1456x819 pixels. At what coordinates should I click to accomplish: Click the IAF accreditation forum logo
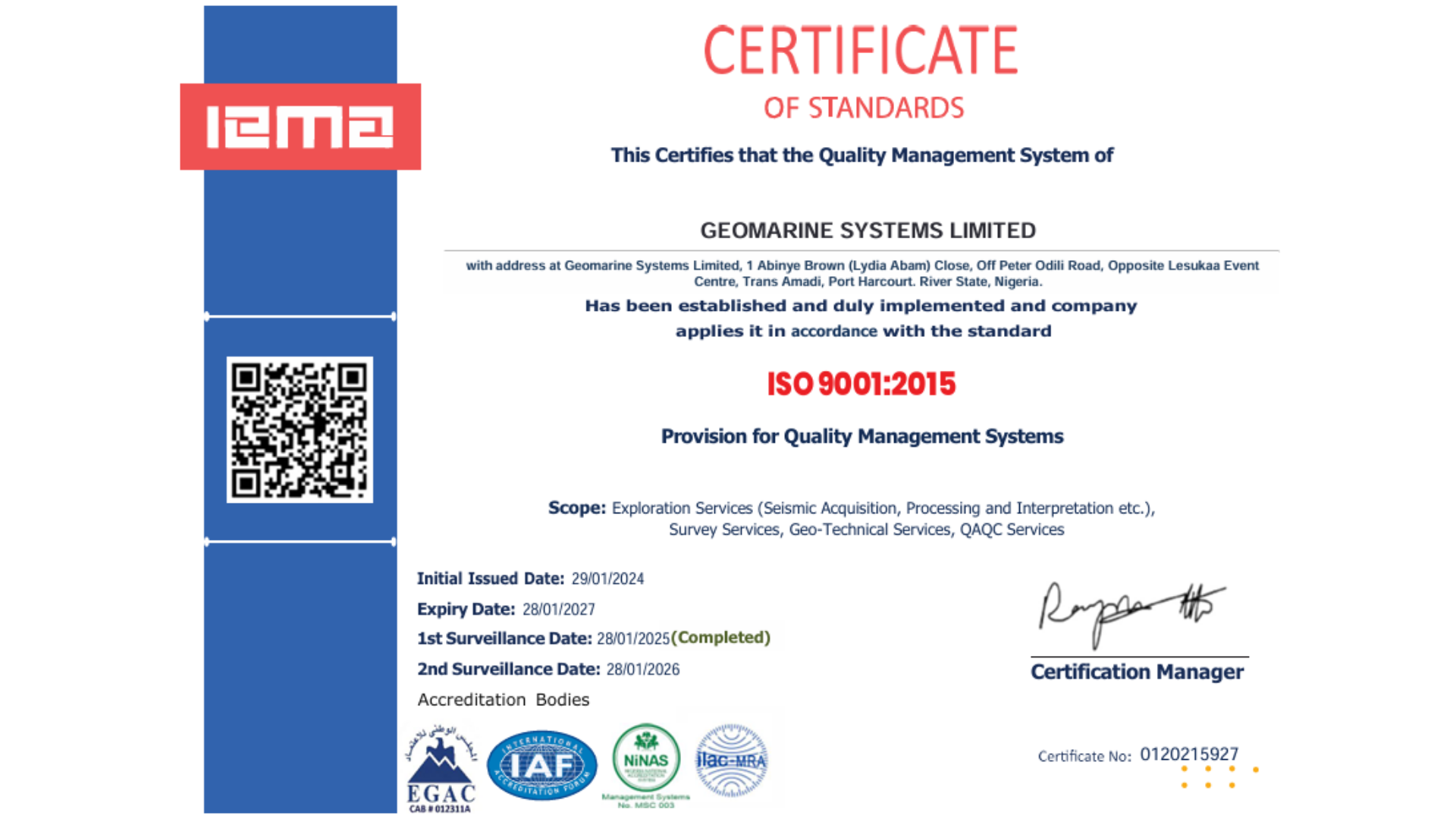tap(541, 765)
